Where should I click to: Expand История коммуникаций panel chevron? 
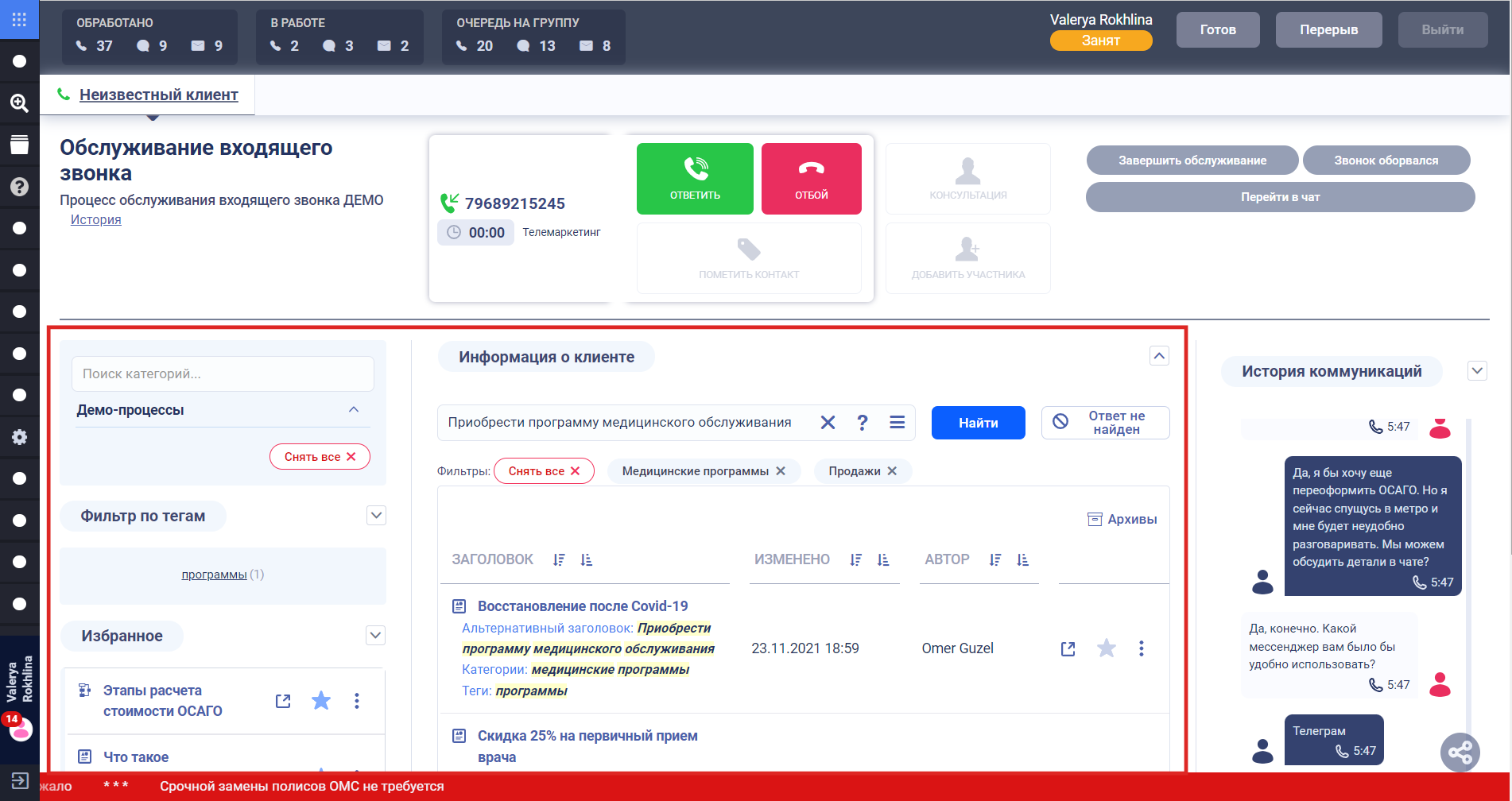[x=1477, y=371]
